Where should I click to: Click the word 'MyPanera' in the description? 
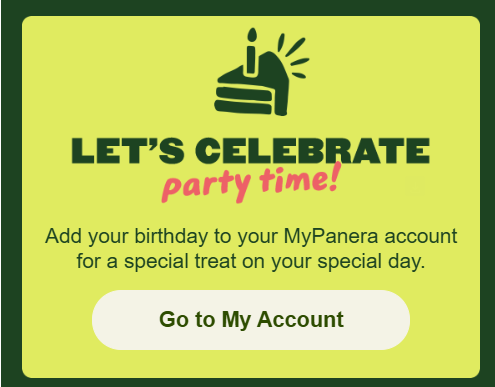point(331,237)
